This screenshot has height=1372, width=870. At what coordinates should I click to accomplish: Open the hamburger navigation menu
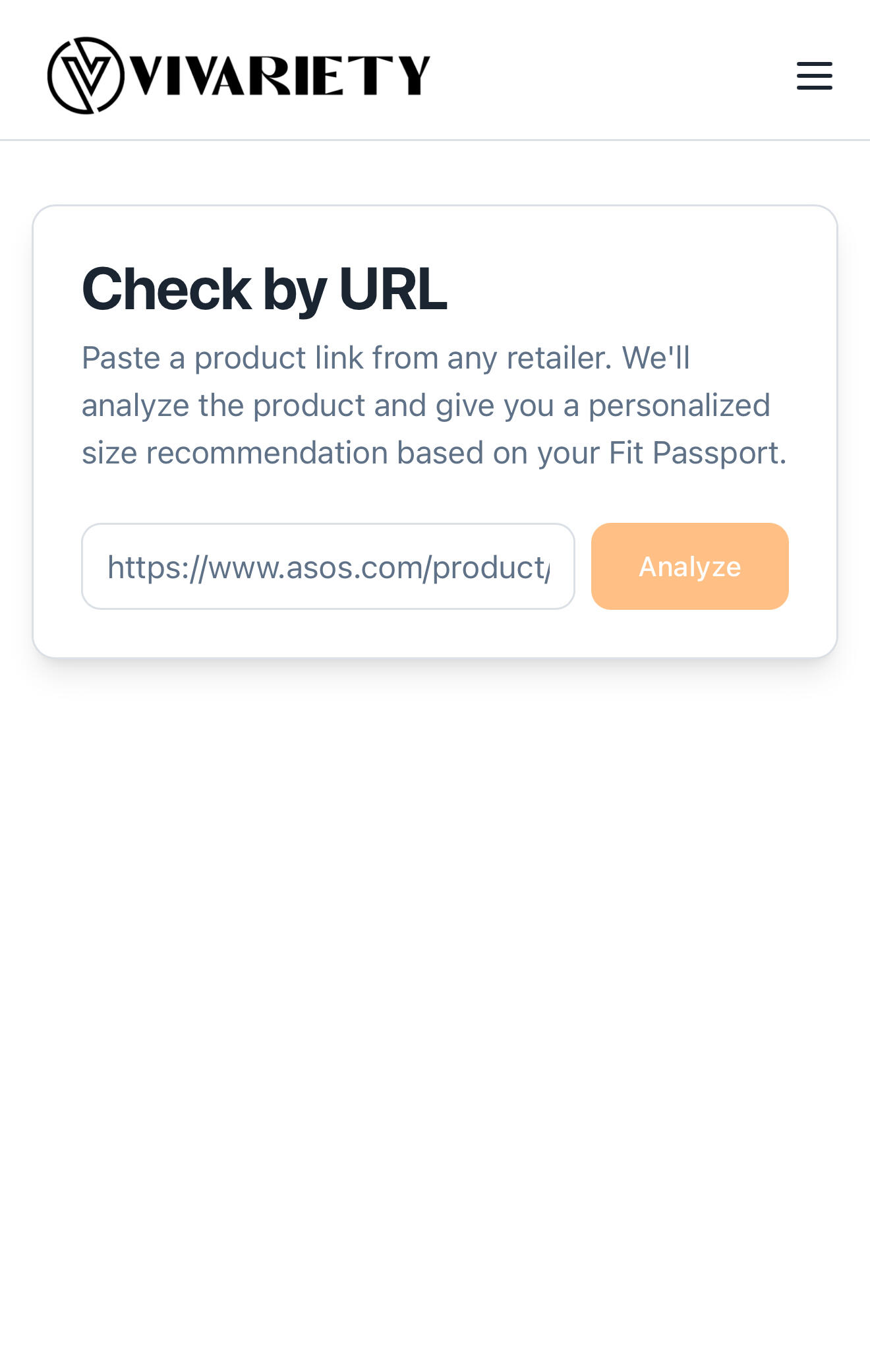tap(814, 76)
